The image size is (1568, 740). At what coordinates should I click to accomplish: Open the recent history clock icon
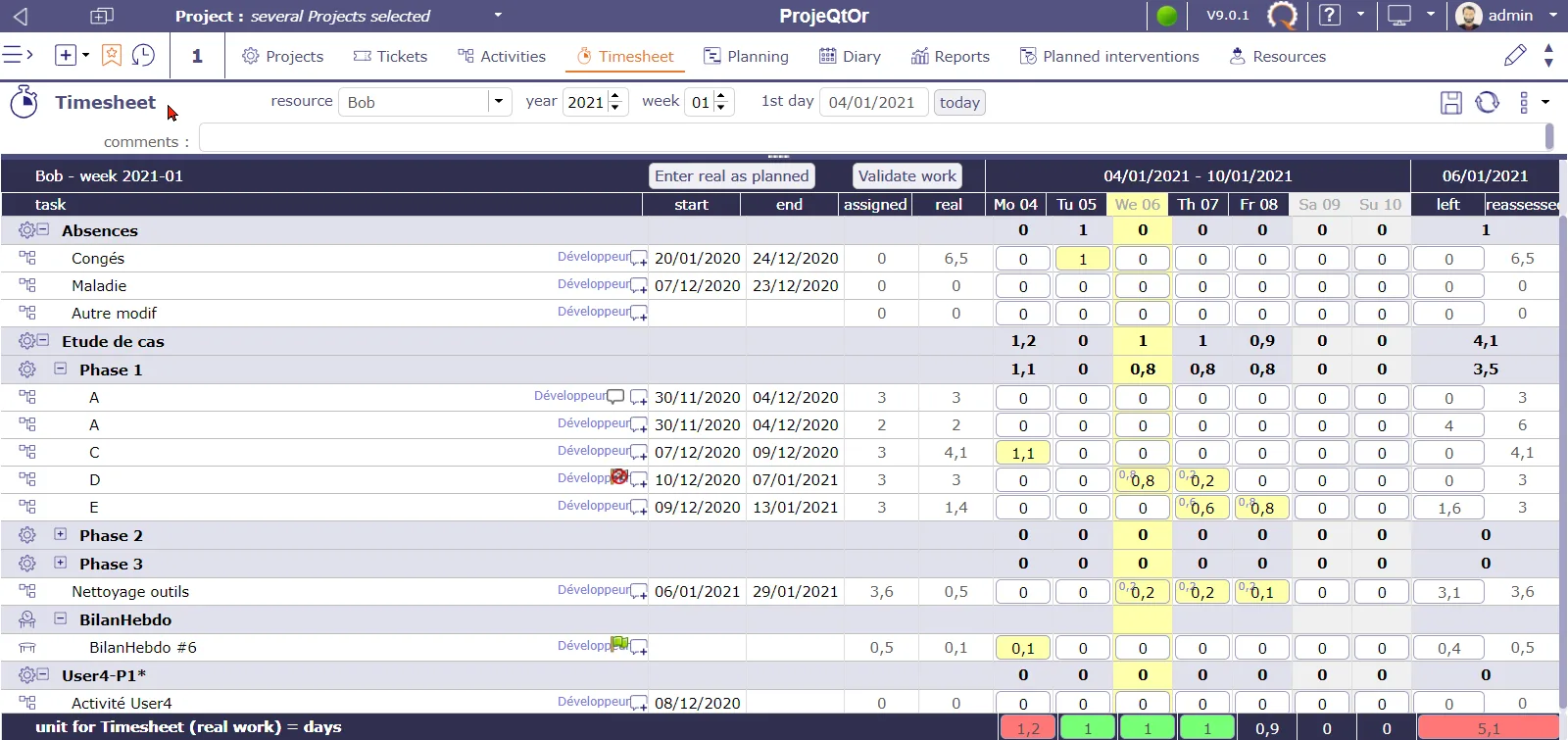[x=143, y=56]
